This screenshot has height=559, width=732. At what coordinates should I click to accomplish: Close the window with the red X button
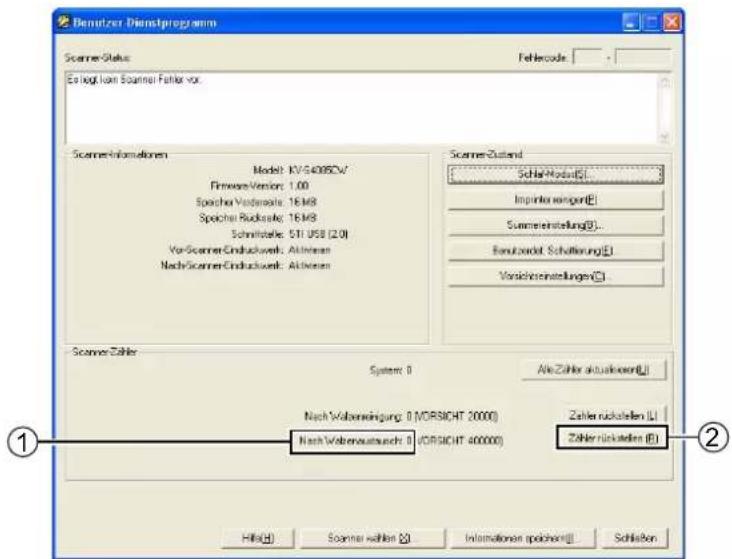(672, 22)
